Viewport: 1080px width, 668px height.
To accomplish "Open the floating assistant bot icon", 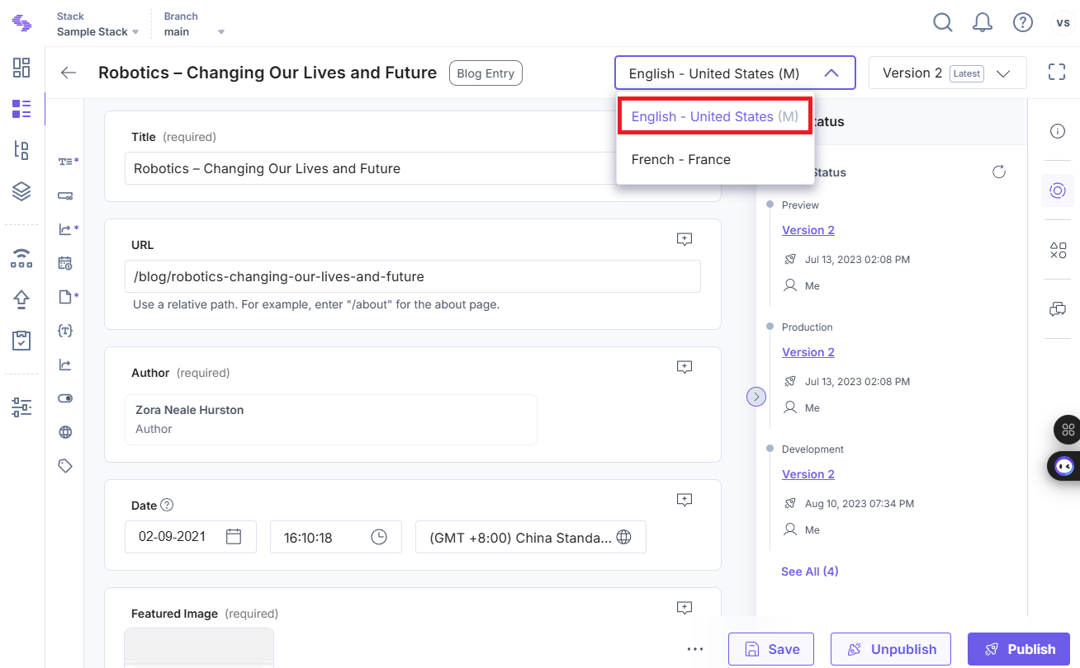I will point(1064,466).
